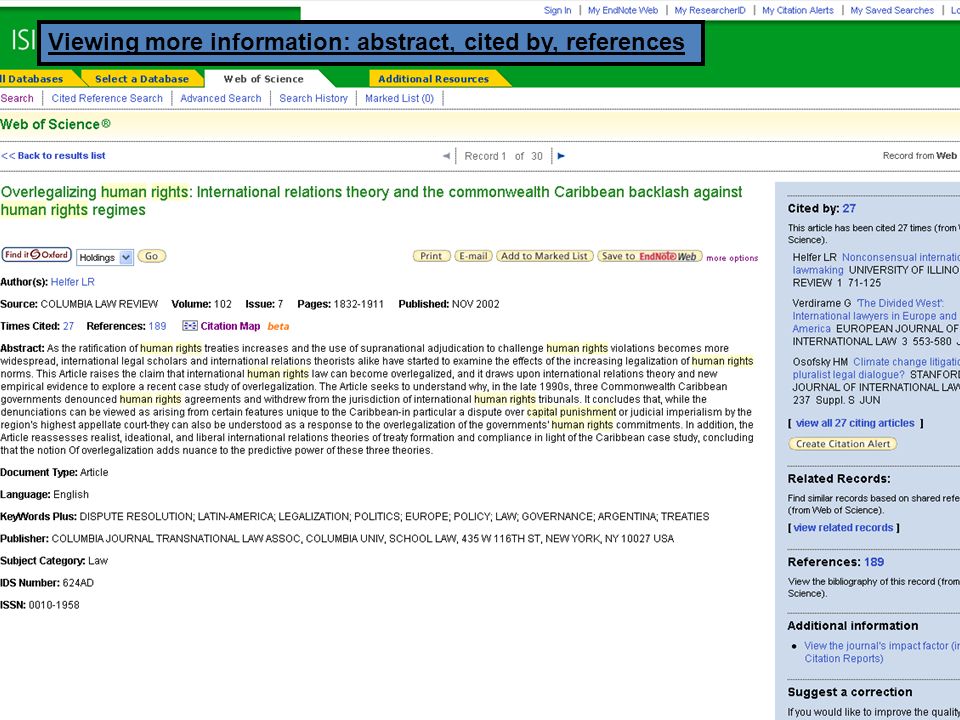View the journal's impact factor
Viewport: 960px width, 720px height.
click(882, 652)
